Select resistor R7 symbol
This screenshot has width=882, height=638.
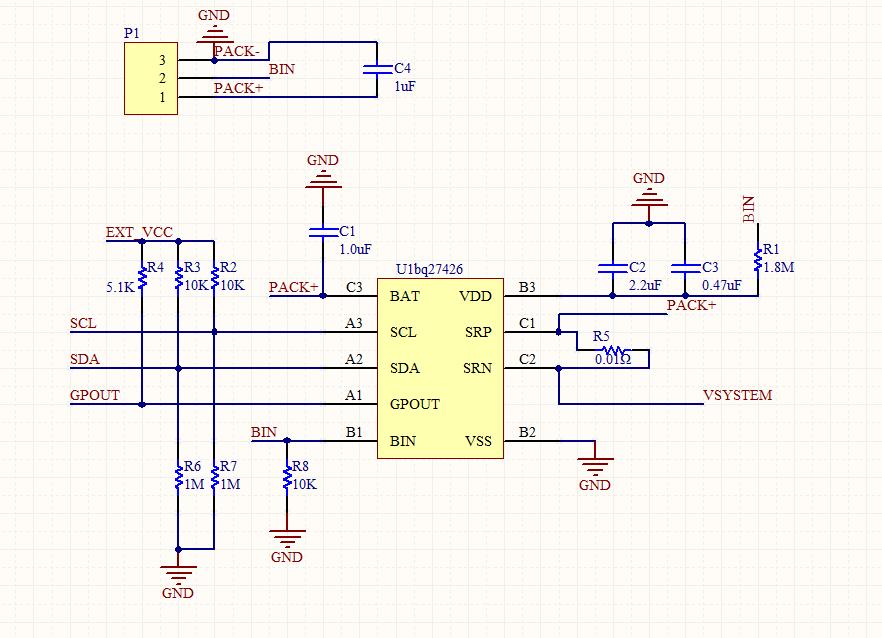coord(214,476)
